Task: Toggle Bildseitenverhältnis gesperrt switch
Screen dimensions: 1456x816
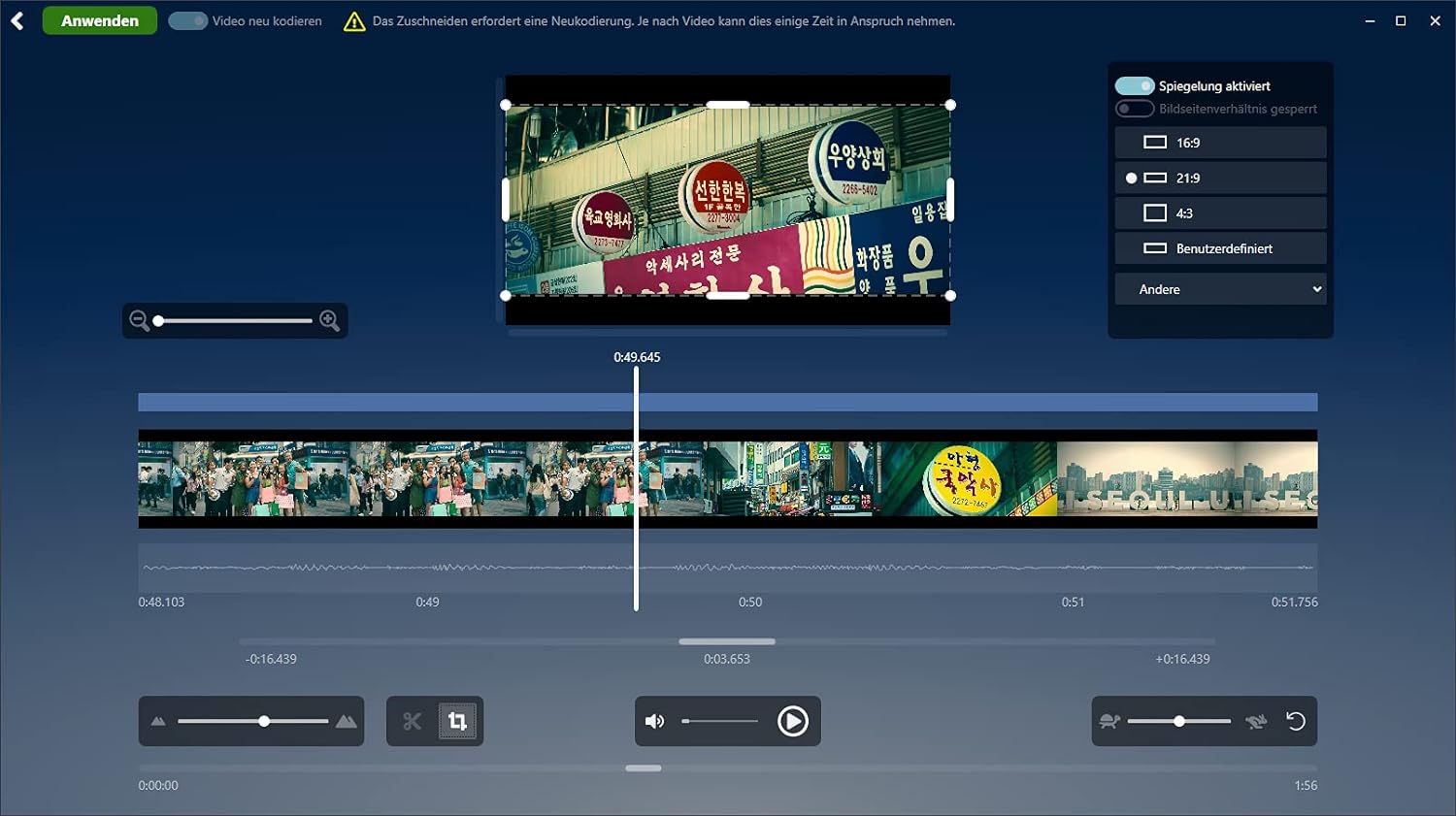Action: tap(1135, 109)
